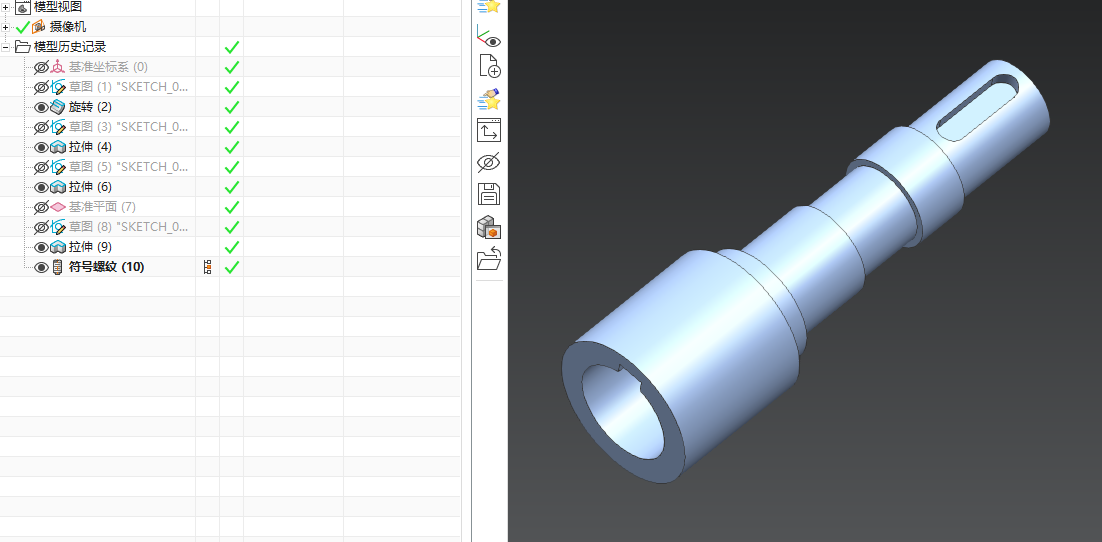Hide 拉伸 (9) using its eye icon

coord(41,247)
